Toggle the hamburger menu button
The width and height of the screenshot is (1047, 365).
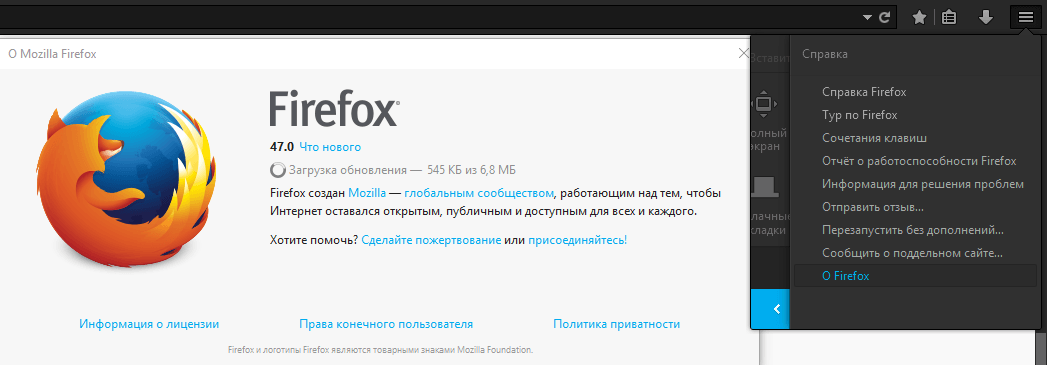[x=1026, y=17]
